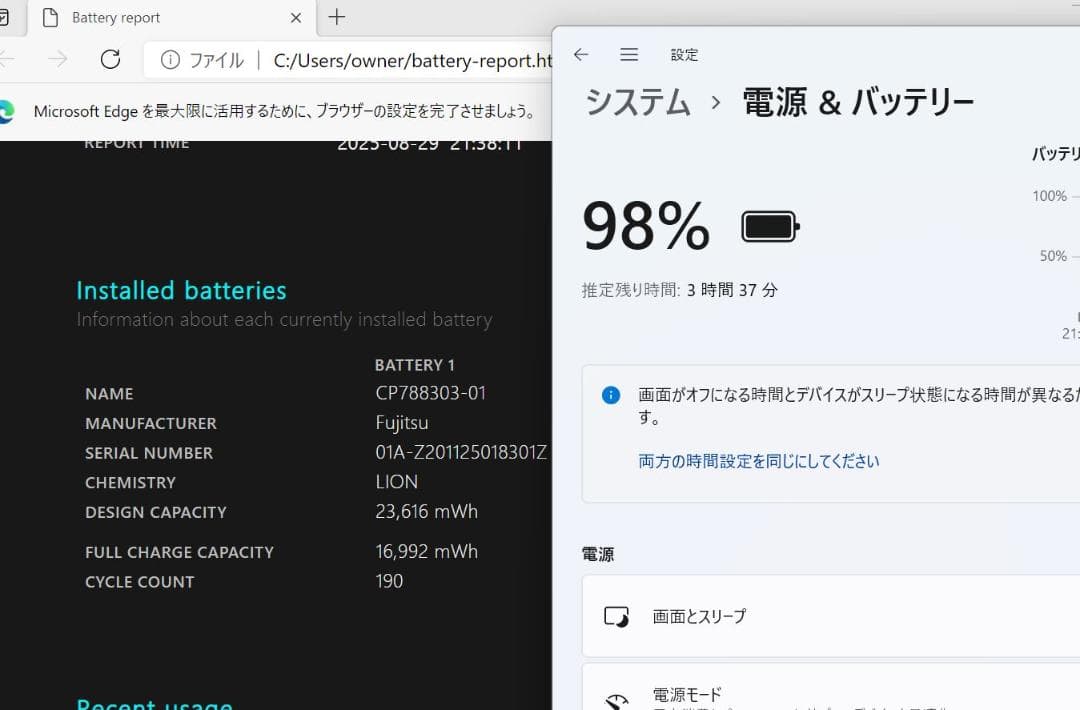The height and width of the screenshot is (710, 1080).
Task: Open the Settings navigation menu
Action: click(629, 55)
